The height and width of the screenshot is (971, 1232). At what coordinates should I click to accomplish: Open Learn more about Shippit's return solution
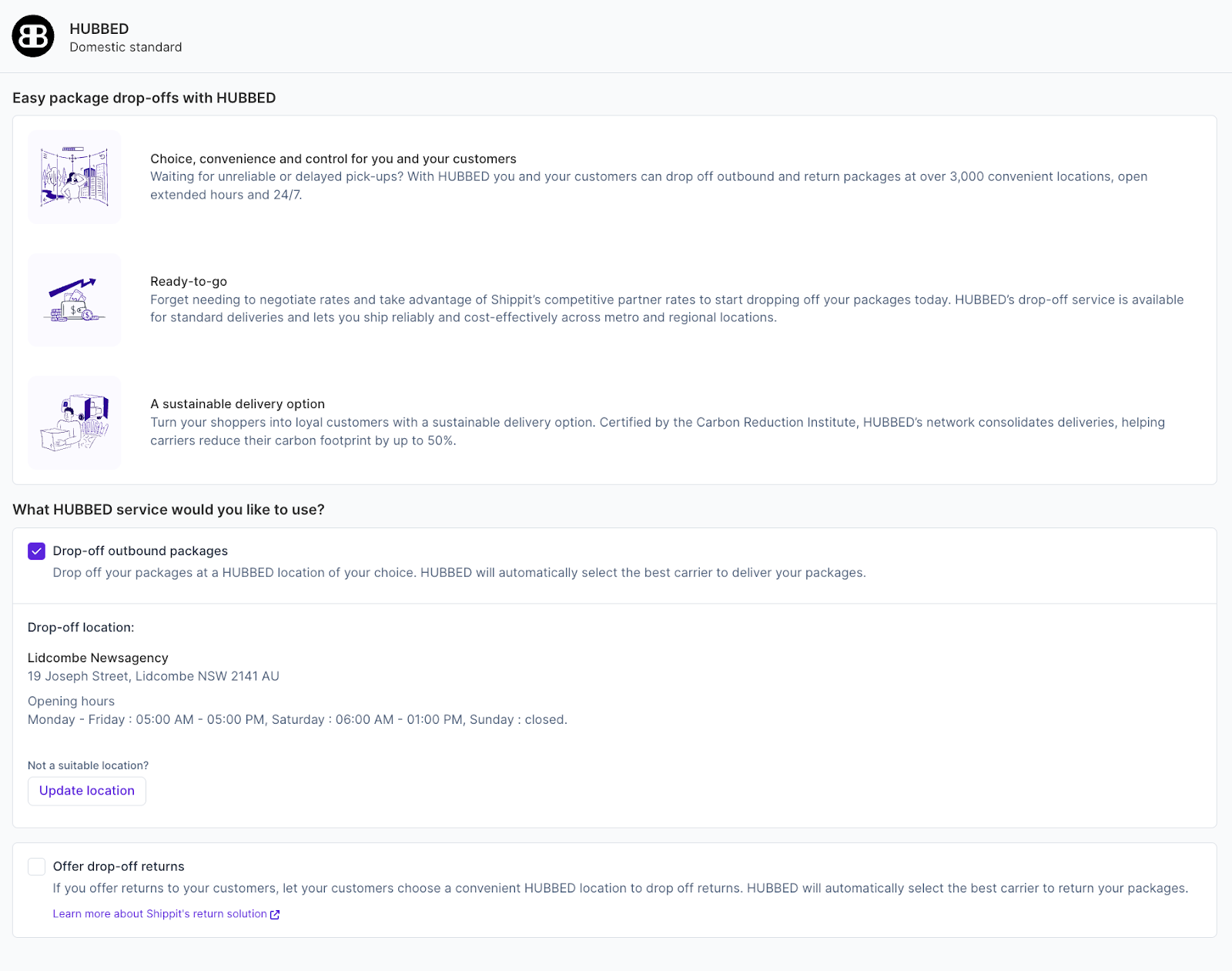(159, 914)
